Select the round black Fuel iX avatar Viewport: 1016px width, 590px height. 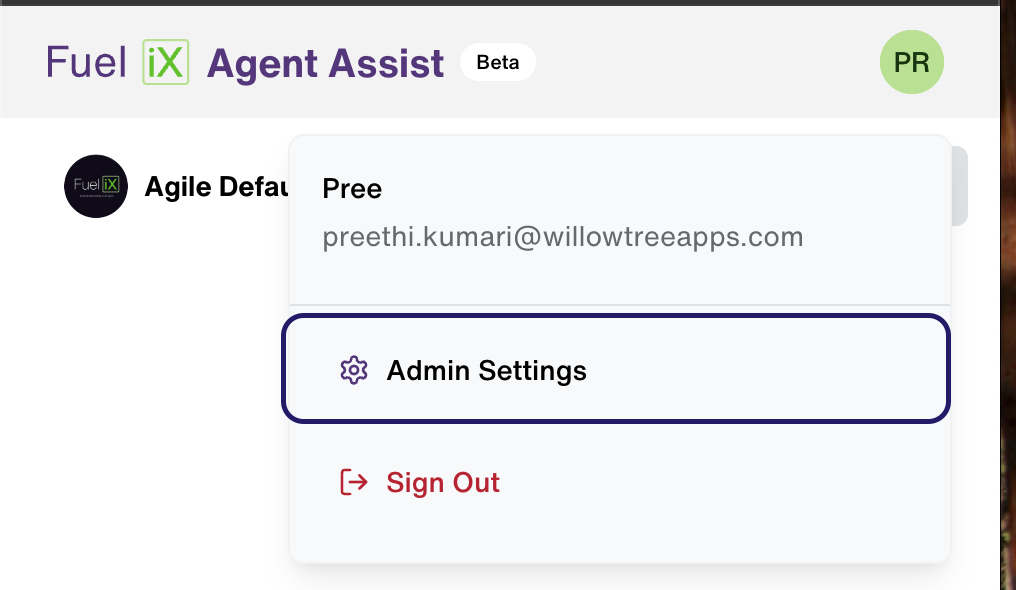click(96, 187)
